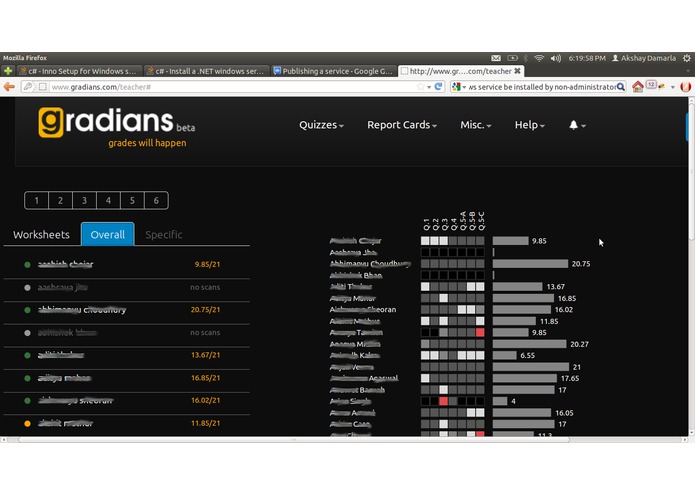Click the score bar labeled 13.67
695x494 pixels.
click(x=517, y=287)
